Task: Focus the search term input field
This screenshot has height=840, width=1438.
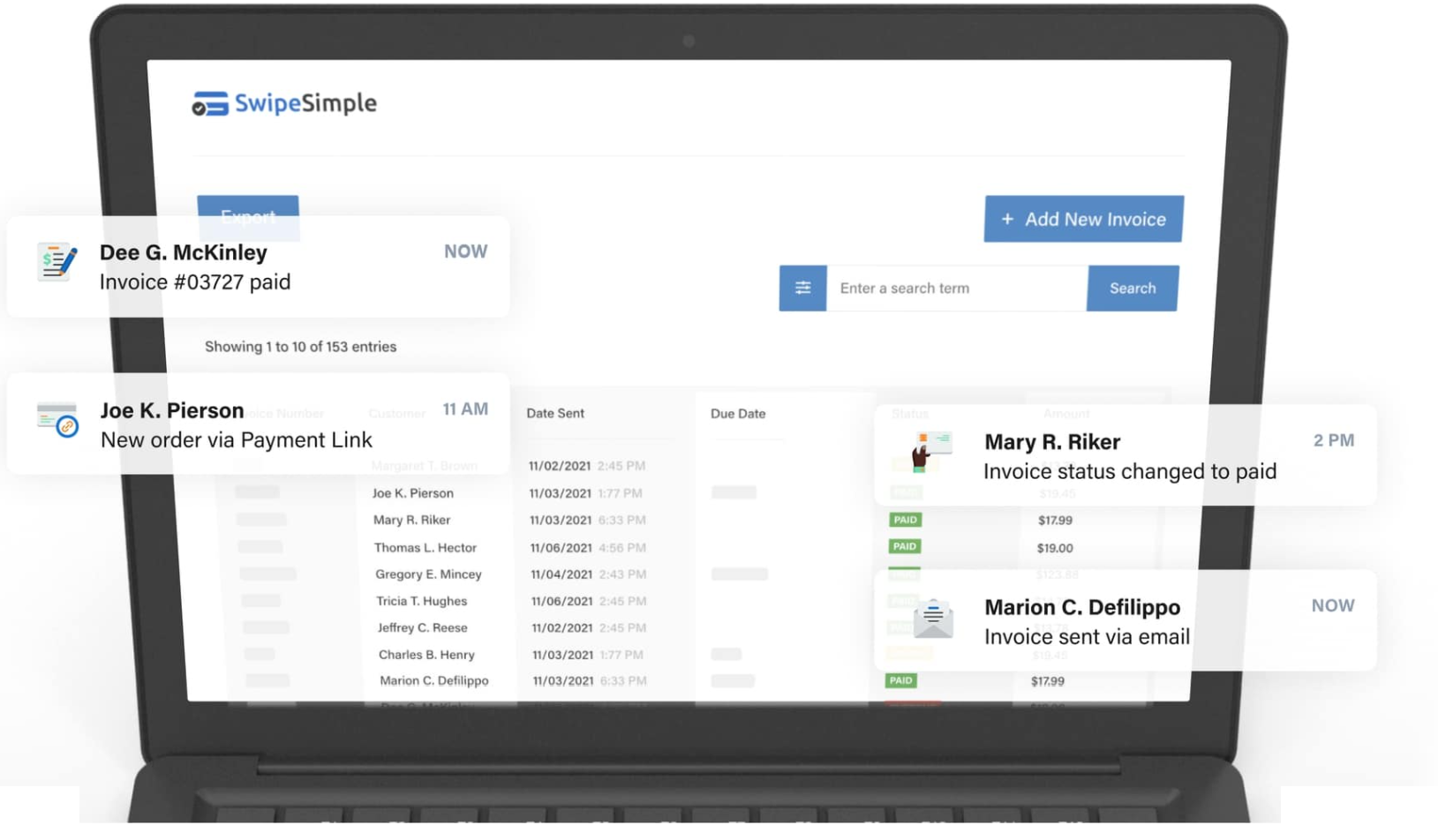Action: [956, 289]
